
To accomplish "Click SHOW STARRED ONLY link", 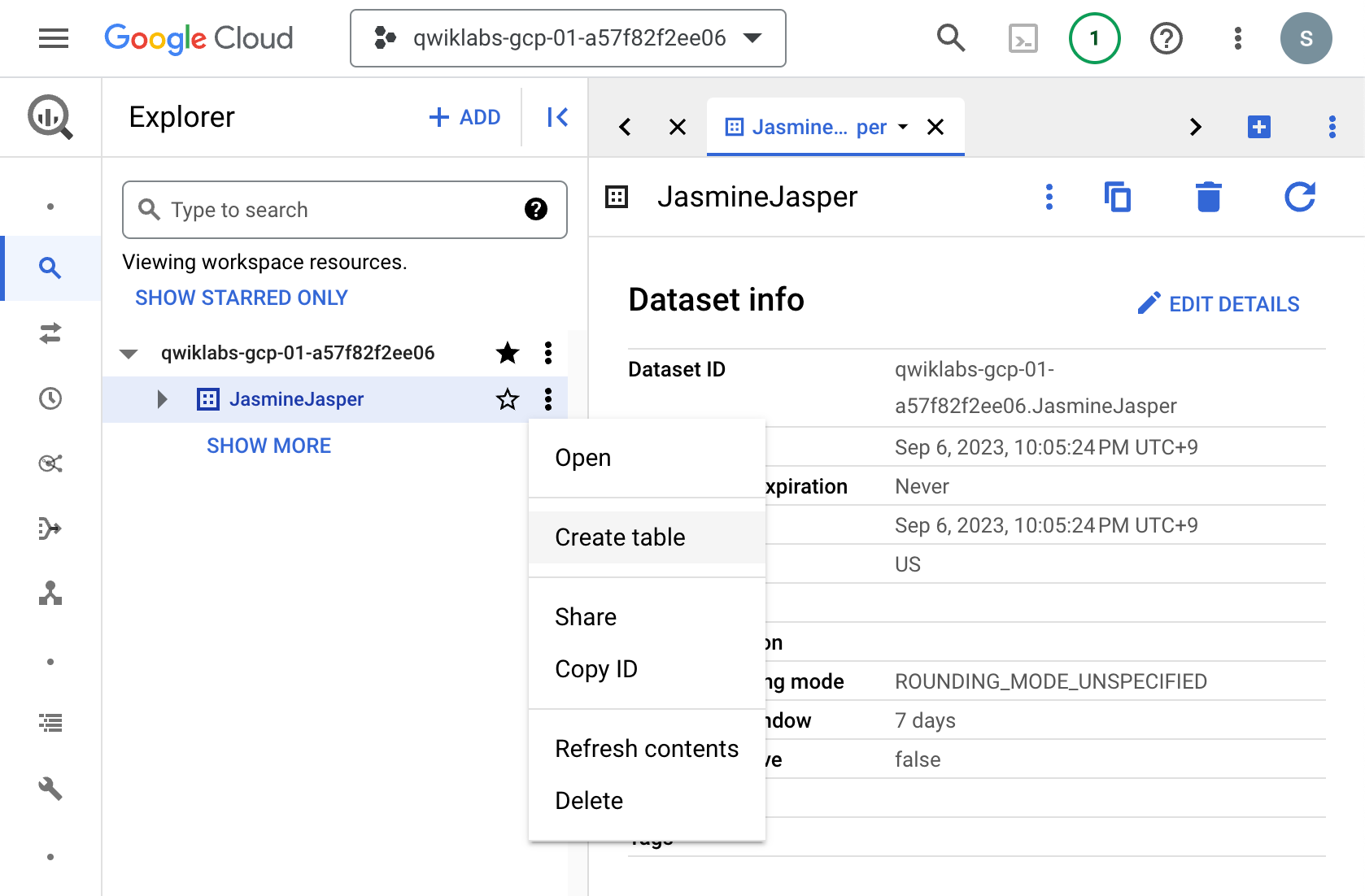I will (241, 298).
